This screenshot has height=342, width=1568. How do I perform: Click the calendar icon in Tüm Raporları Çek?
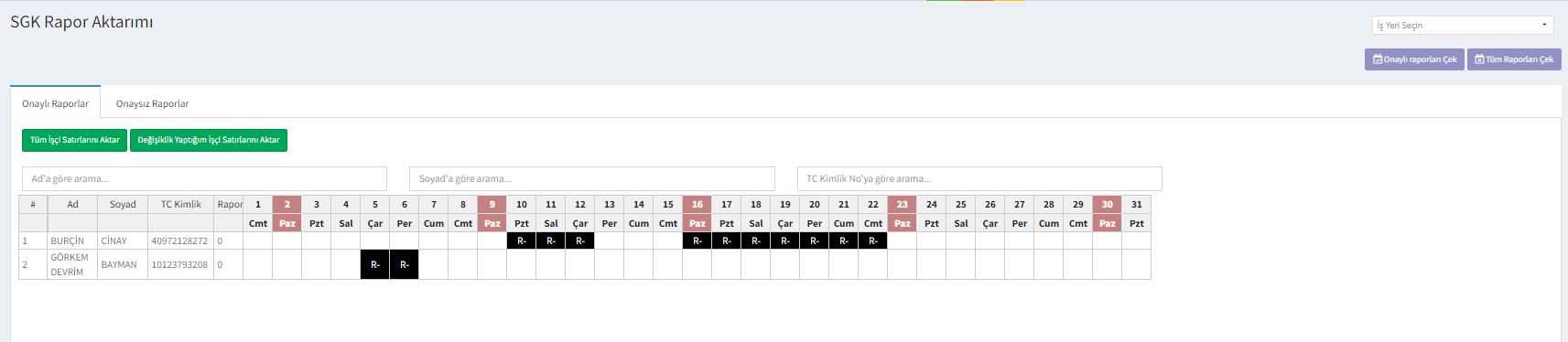[x=1479, y=59]
